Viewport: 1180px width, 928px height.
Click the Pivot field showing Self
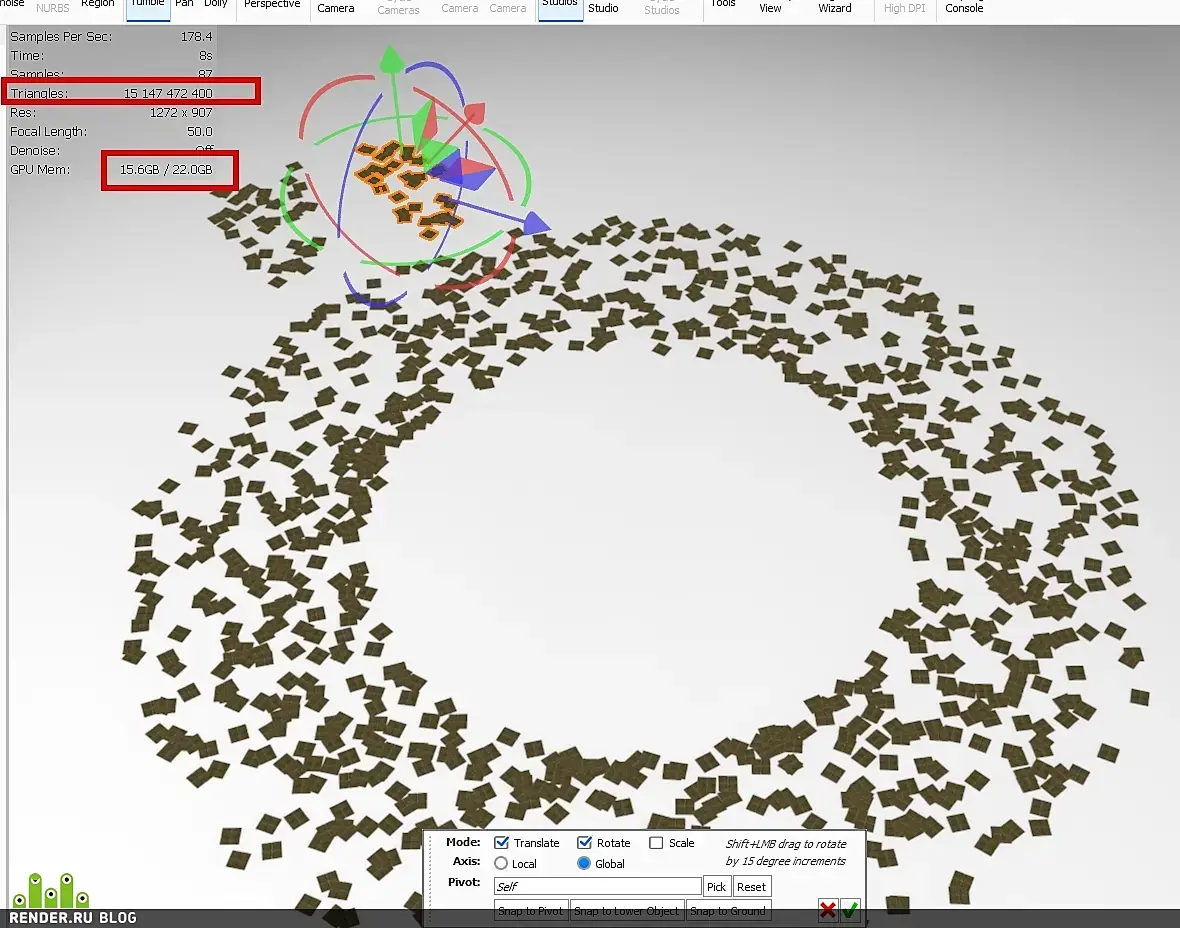pyautogui.click(x=598, y=887)
